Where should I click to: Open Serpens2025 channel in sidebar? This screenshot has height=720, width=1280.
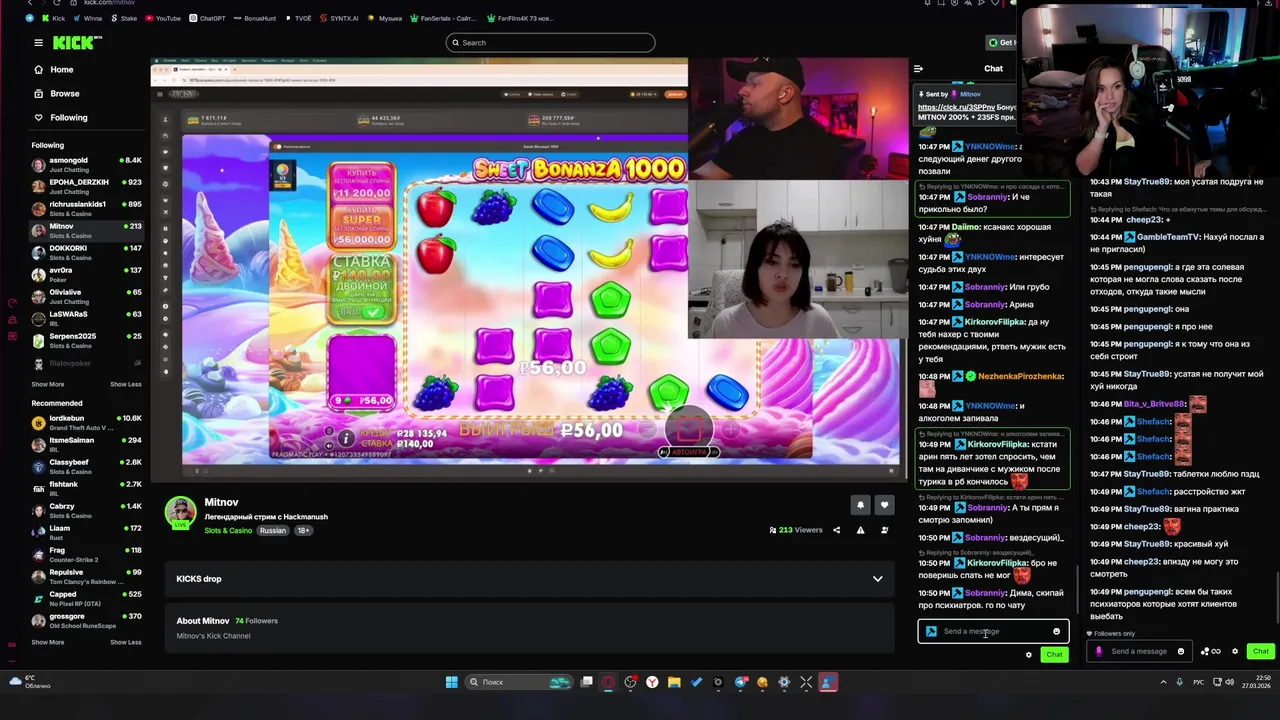pyautogui.click(x=86, y=340)
